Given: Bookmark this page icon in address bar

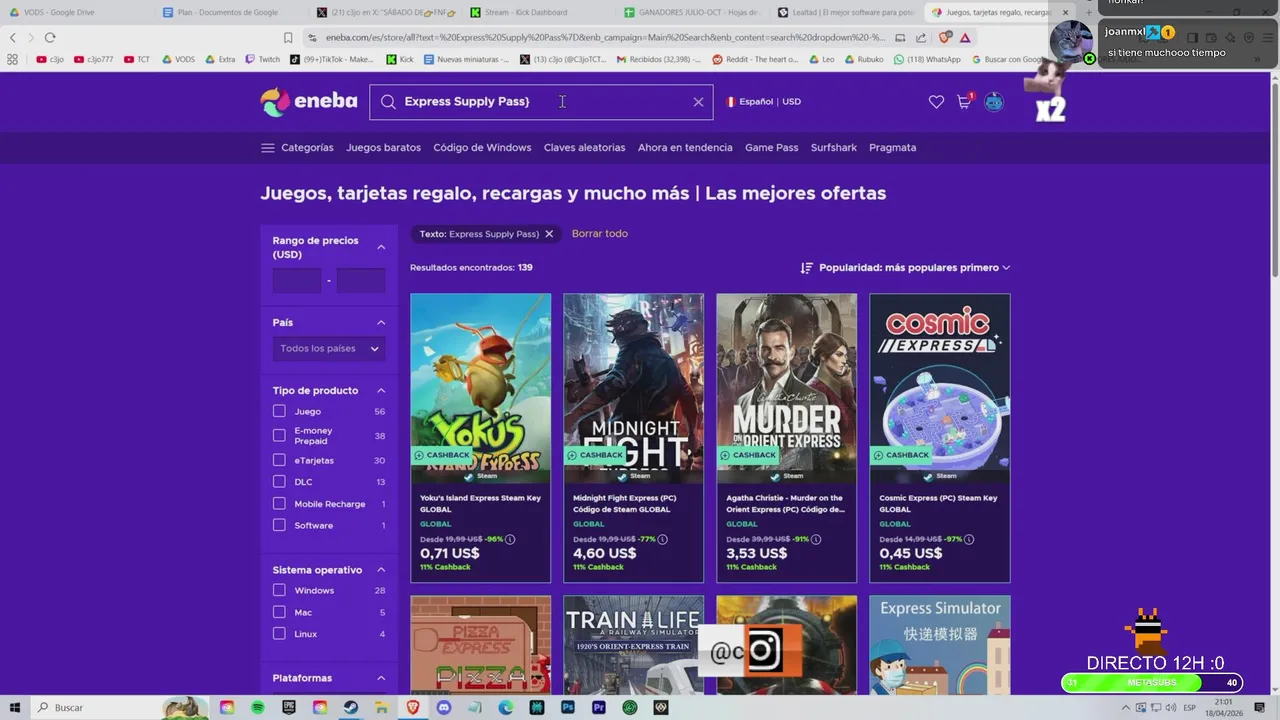Looking at the screenshot, I should tap(288, 37).
